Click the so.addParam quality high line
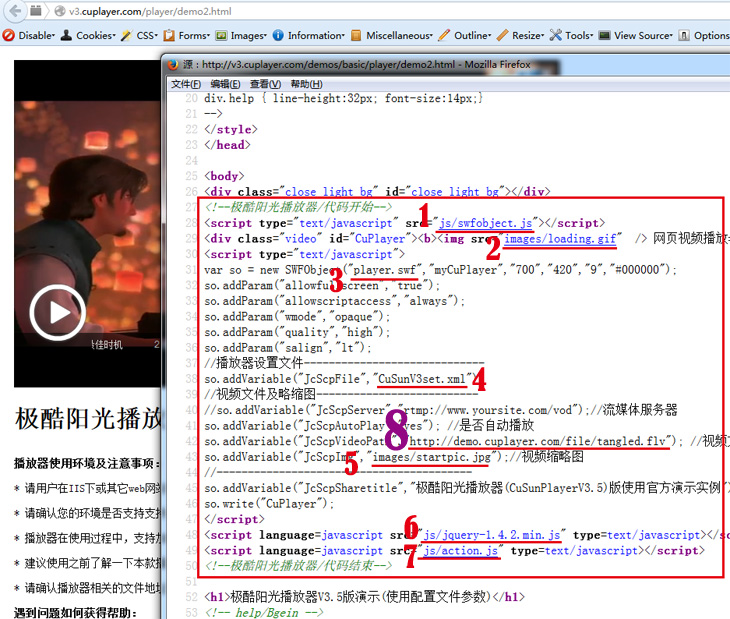The image size is (730, 619). pos(297,332)
